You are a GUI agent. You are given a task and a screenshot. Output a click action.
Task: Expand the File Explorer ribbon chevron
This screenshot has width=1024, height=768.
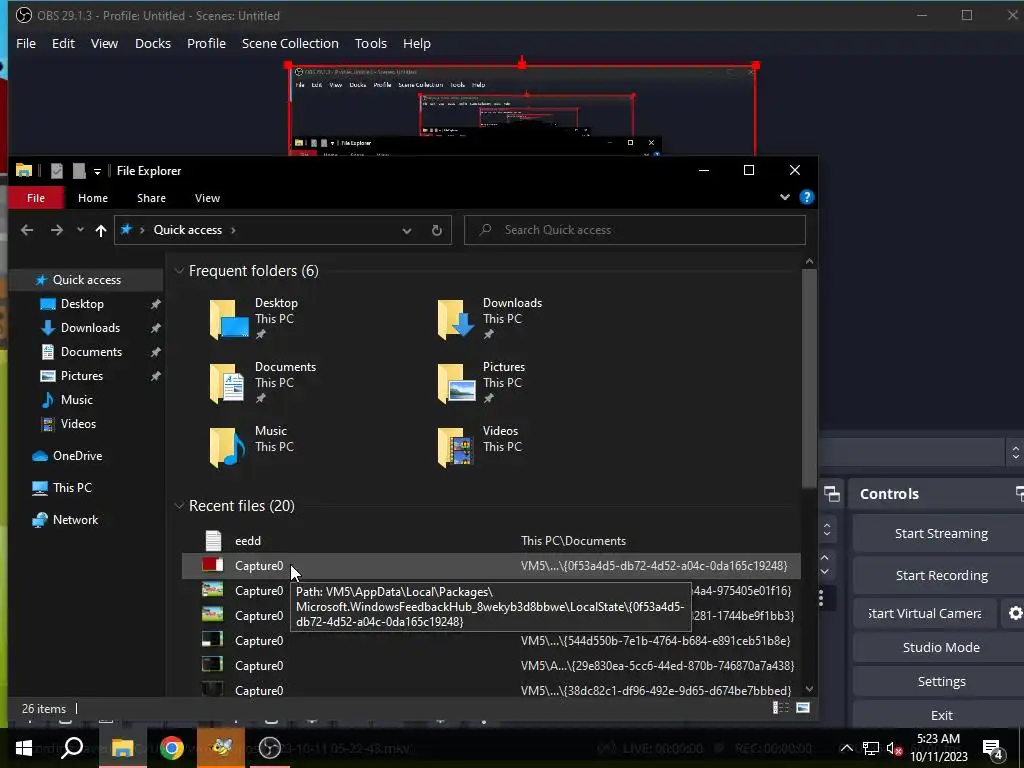(785, 197)
